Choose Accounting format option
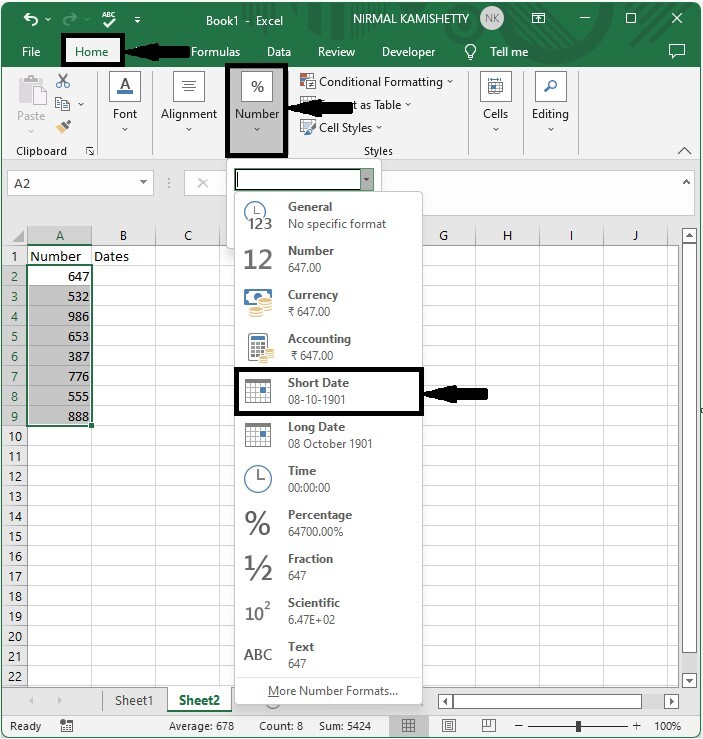 tap(328, 347)
